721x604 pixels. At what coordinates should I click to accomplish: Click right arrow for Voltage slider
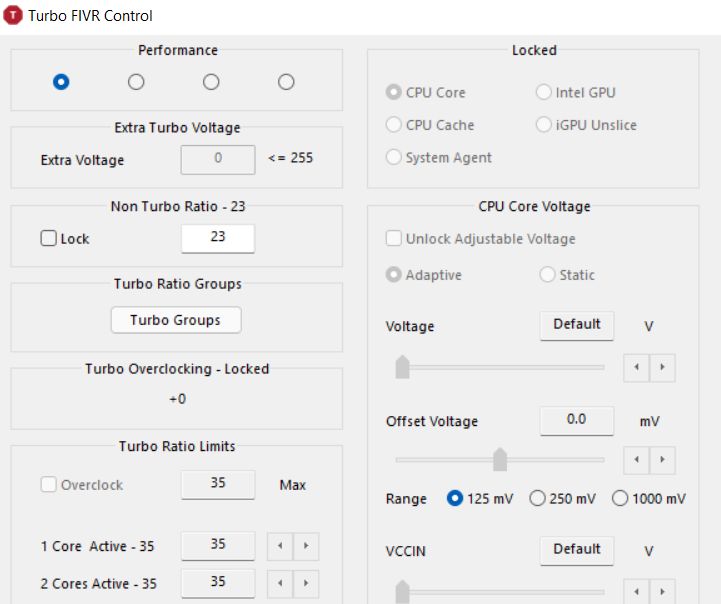[662, 367]
